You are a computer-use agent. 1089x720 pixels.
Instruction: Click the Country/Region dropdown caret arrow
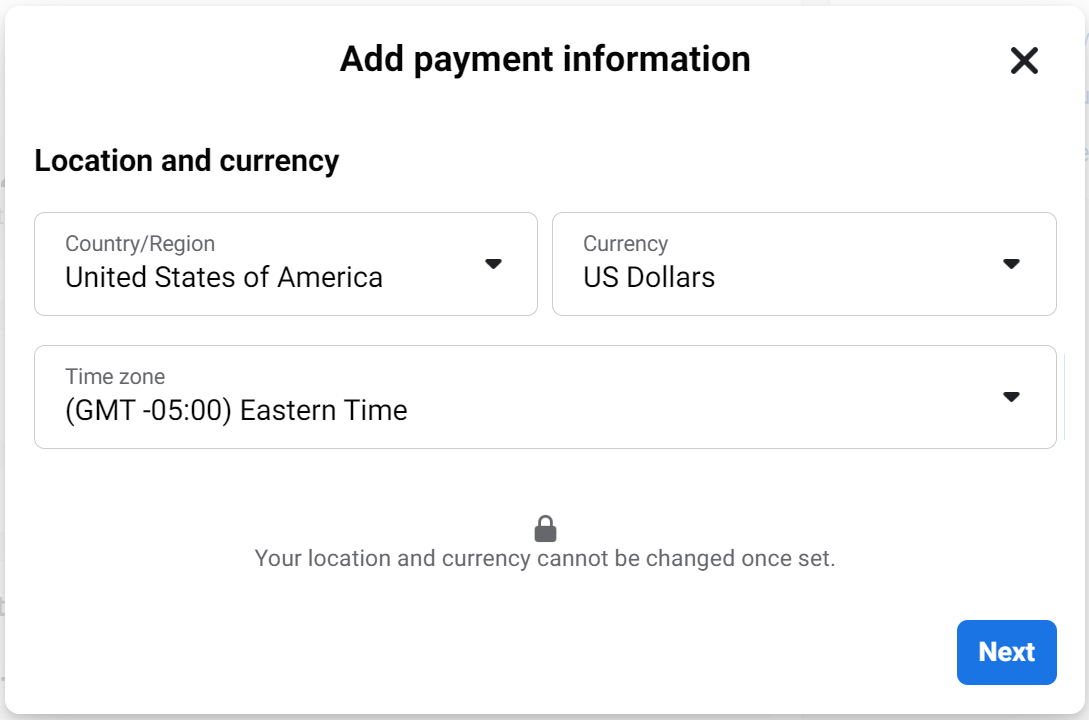[493, 264]
